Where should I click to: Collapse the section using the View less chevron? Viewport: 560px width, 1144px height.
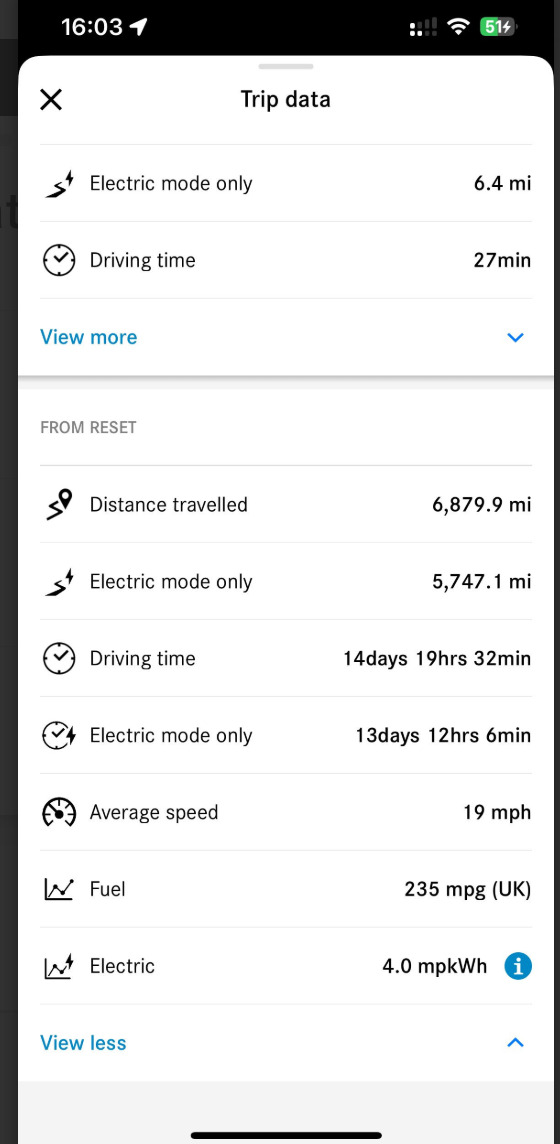tap(516, 1043)
